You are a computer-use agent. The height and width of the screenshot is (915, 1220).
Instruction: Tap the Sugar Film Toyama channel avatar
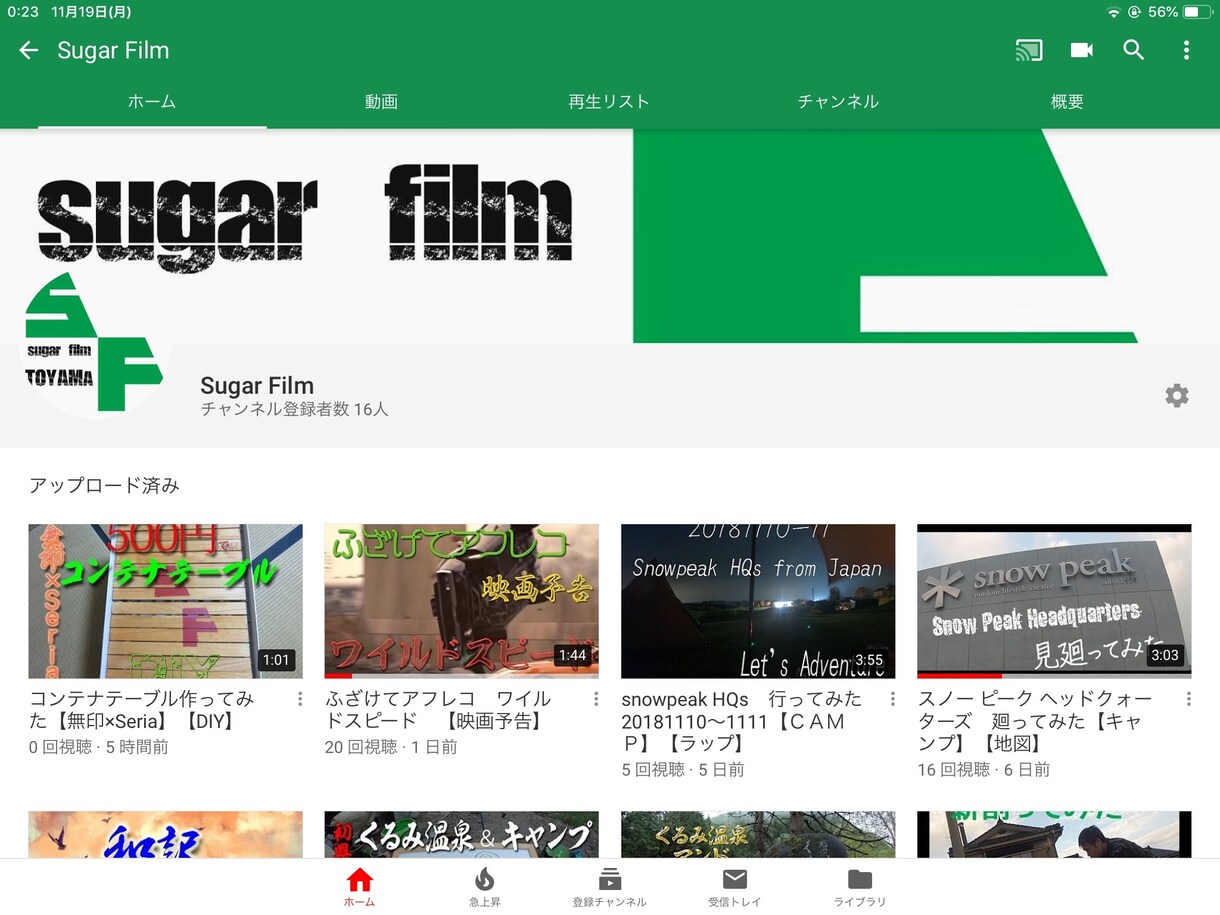tap(94, 342)
